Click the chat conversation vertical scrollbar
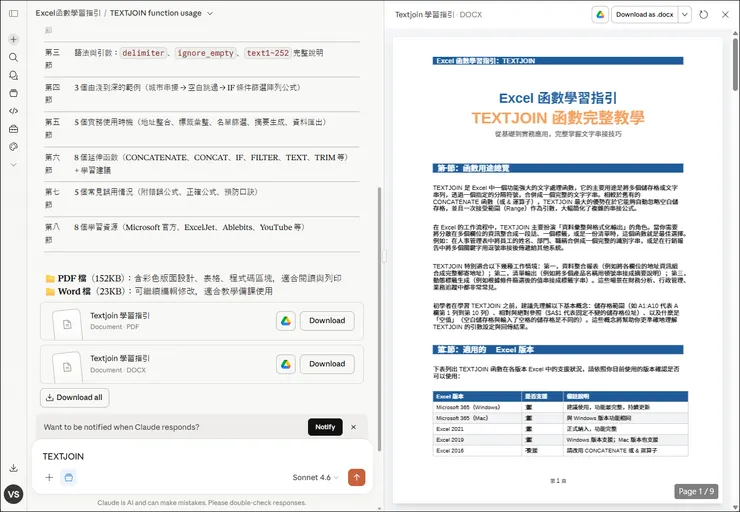Image resolution: width=740 pixels, height=512 pixels. point(379,319)
